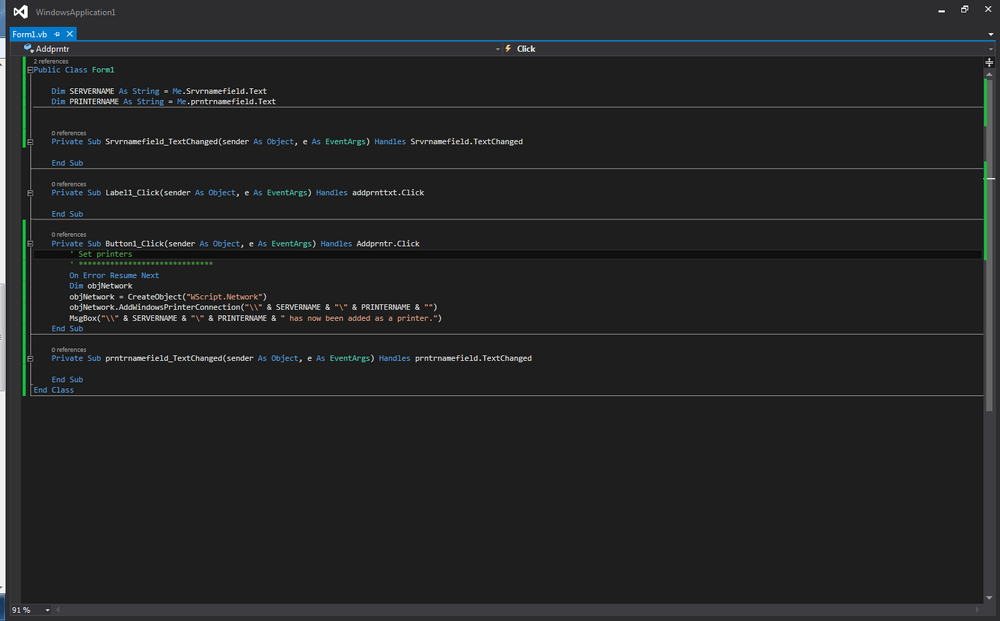Viewport: 1000px width, 621px height.
Task: Click "Handles Addprntr.Click" in Button1_Click declaration
Action: (370, 244)
